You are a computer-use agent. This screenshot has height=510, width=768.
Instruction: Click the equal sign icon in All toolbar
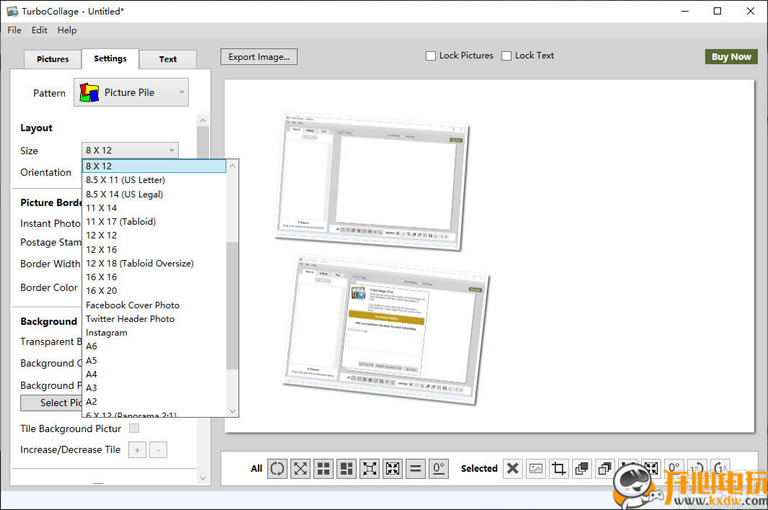tap(416, 468)
